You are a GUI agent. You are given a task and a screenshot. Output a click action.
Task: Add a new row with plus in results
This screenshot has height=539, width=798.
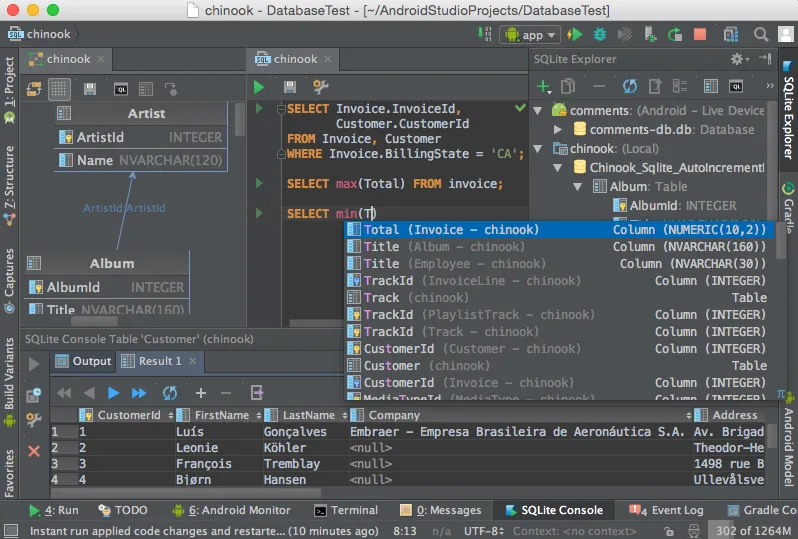pos(201,393)
